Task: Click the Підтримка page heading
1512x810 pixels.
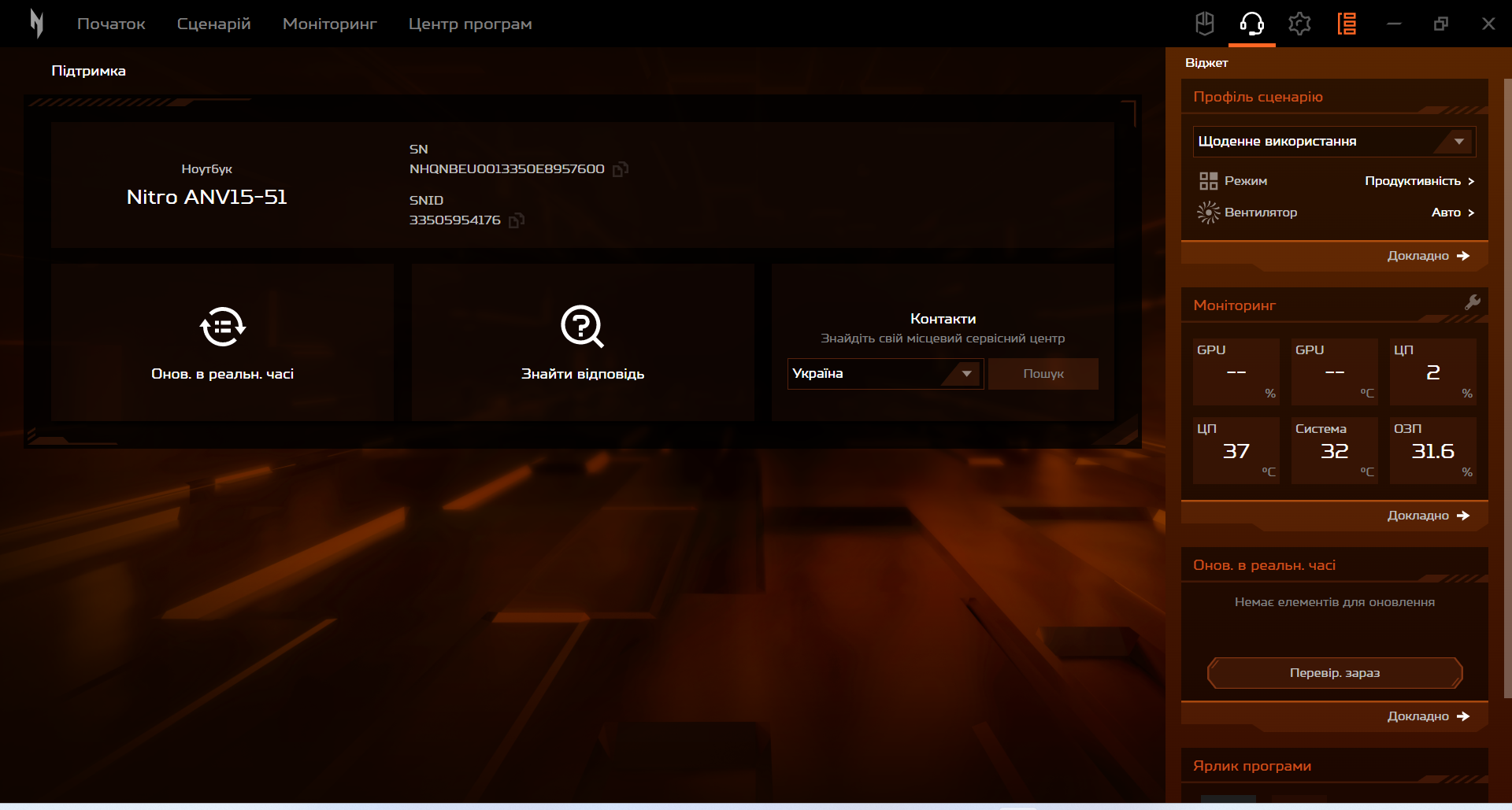Action: coord(88,71)
